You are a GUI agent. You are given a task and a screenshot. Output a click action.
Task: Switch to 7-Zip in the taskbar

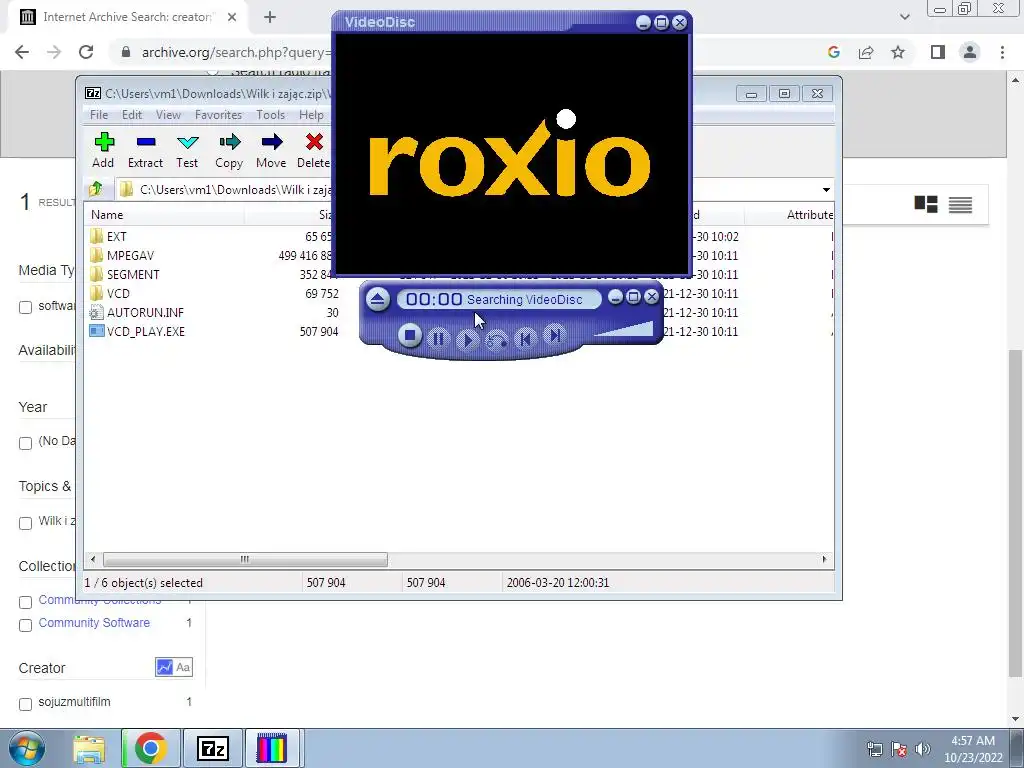tap(212, 748)
